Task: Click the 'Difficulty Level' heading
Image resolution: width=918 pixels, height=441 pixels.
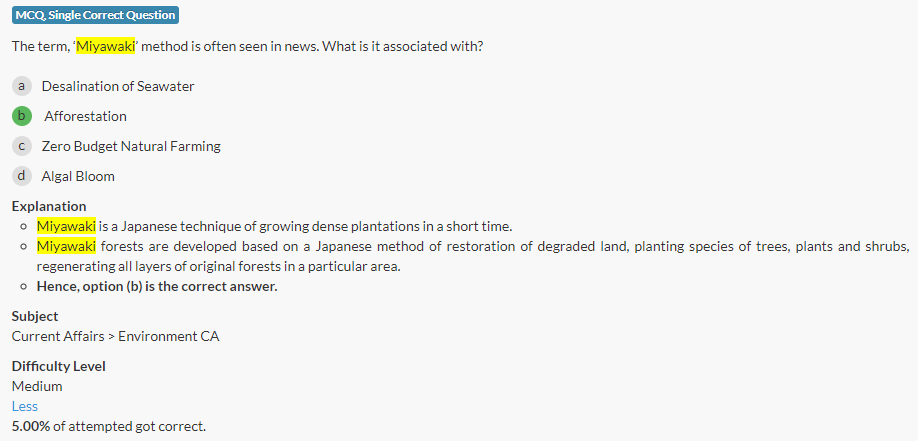Action: (x=58, y=366)
